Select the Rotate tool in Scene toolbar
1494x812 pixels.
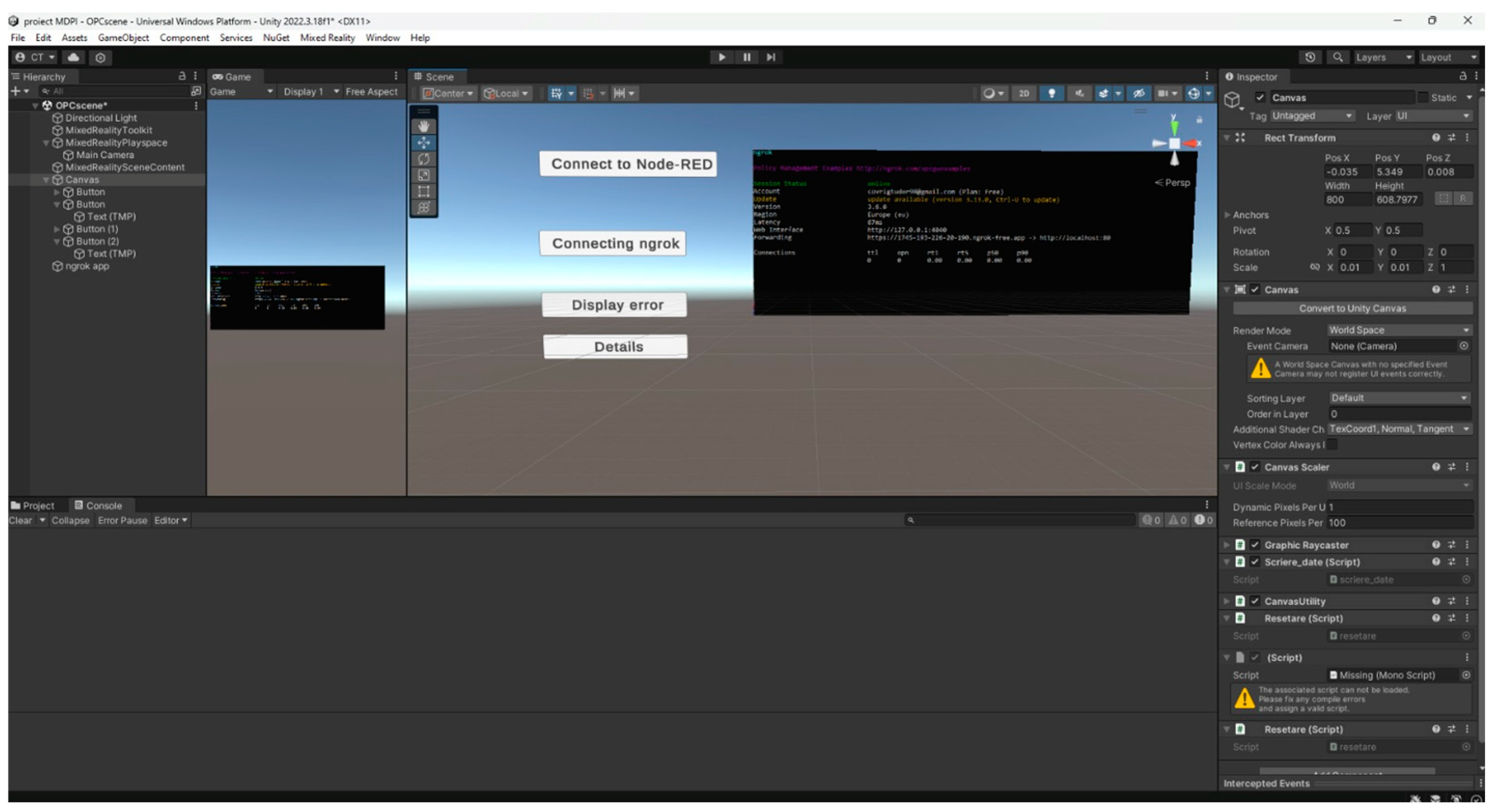point(423,159)
